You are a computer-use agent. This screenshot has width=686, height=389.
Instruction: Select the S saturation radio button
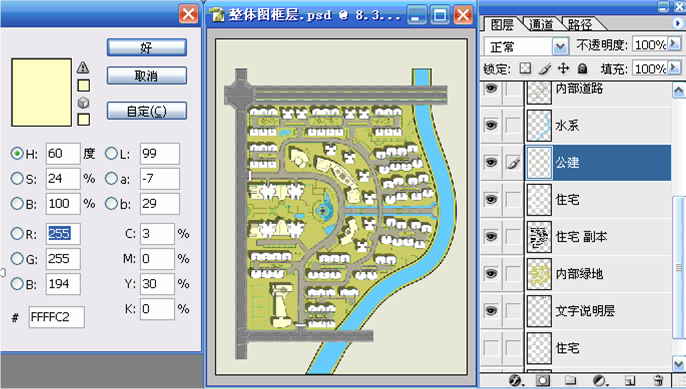coord(17,179)
